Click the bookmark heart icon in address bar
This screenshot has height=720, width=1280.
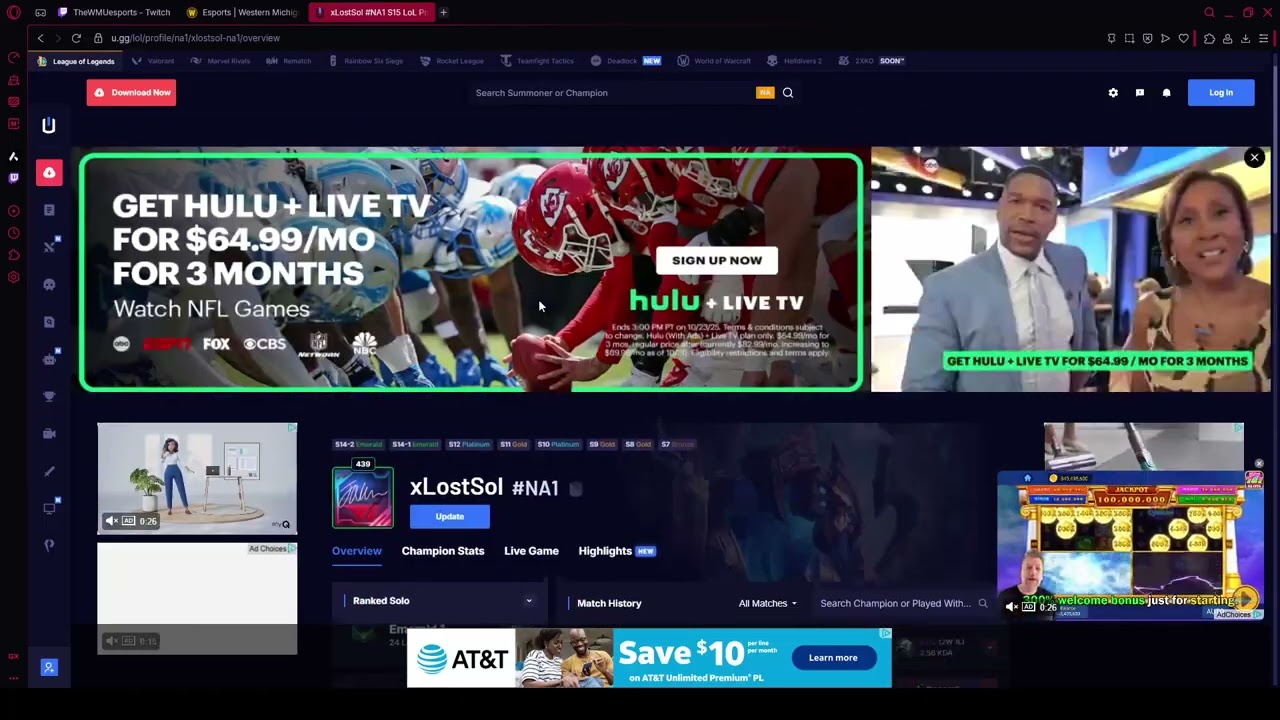[x=1184, y=38]
